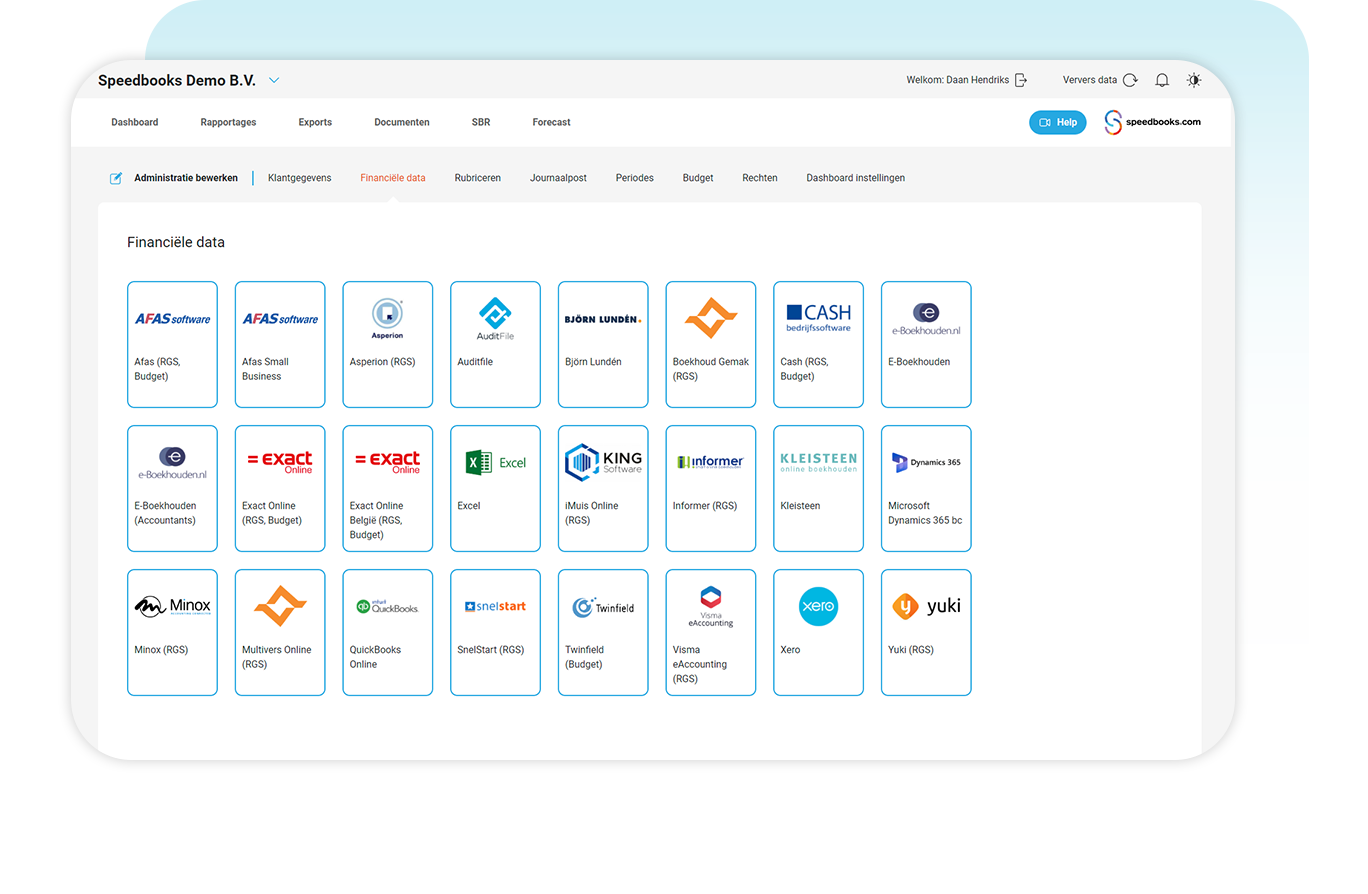
Task: Select Microsoft Dynamics 365 bc tile
Action: pyautogui.click(x=926, y=488)
